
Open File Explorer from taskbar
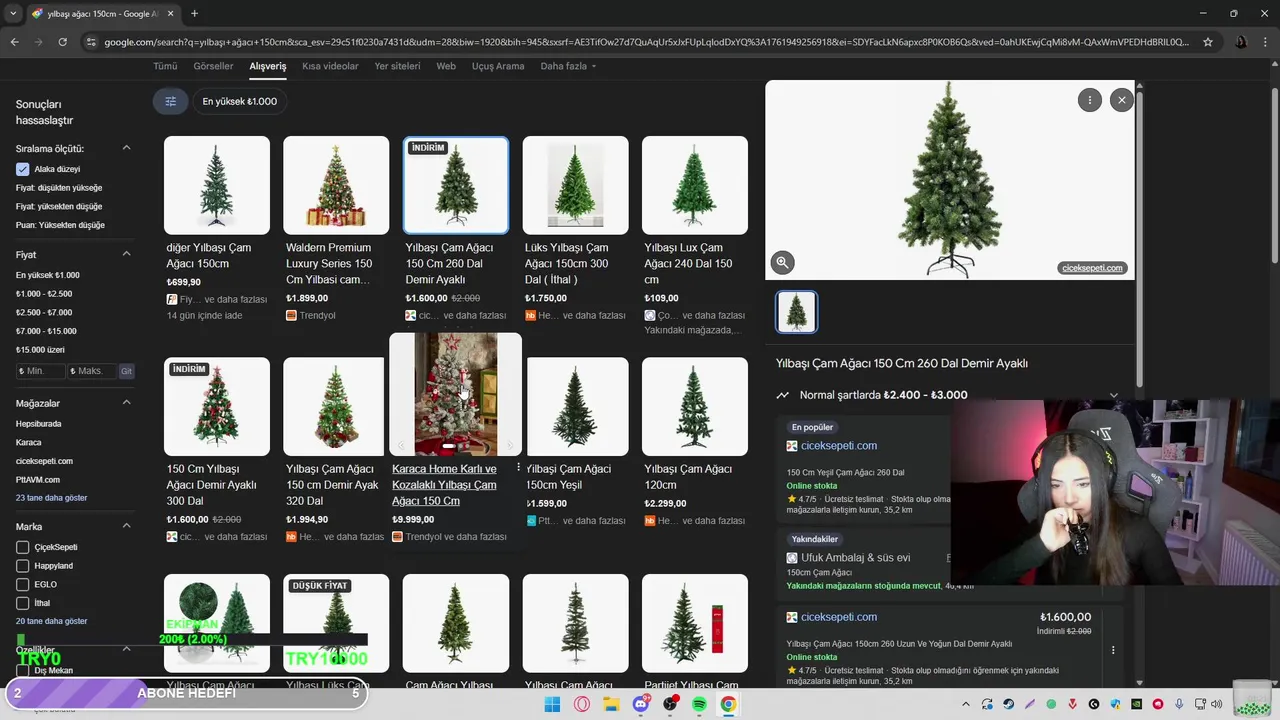click(x=611, y=704)
